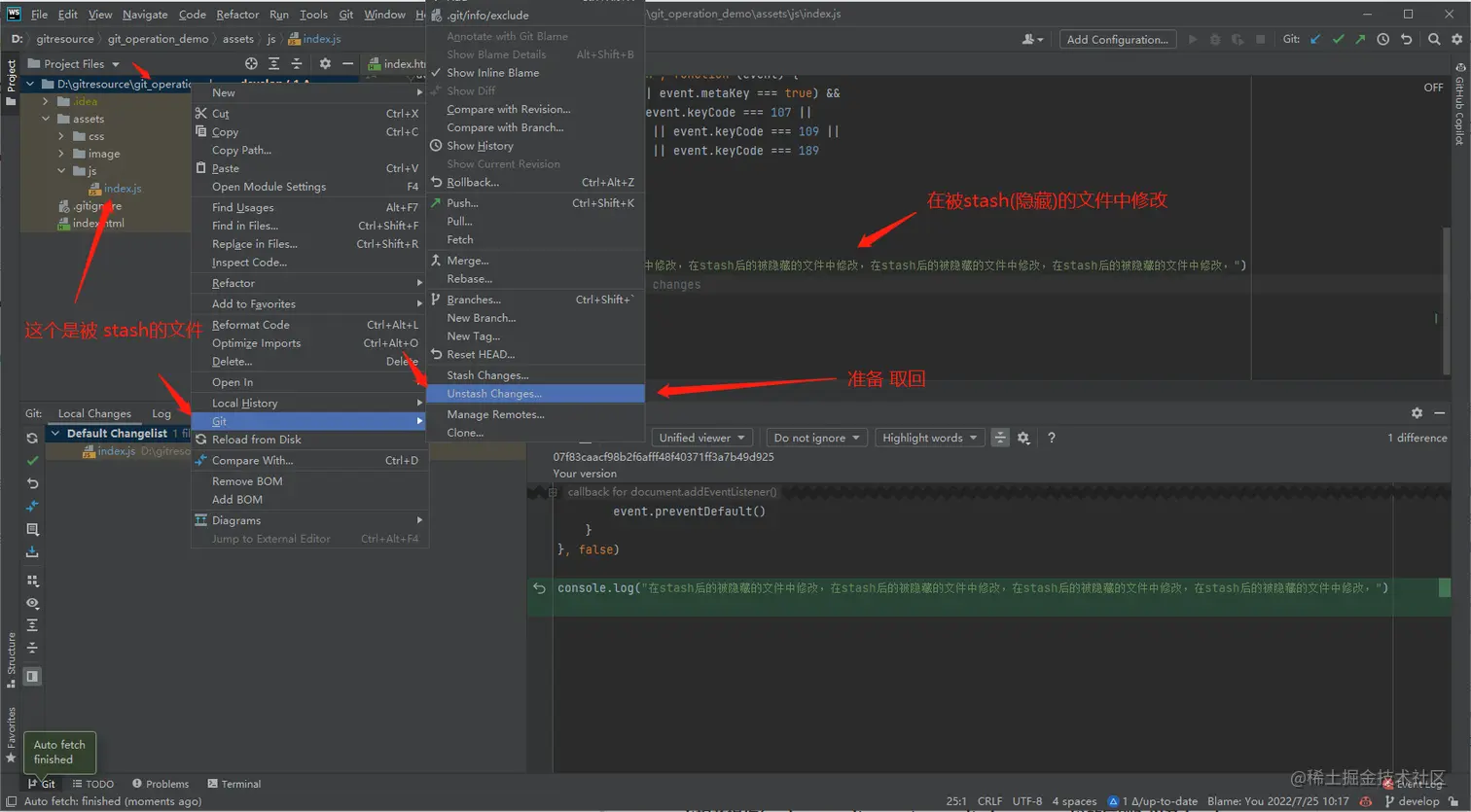Image resolution: width=1471 pixels, height=812 pixels.
Task: Click the Event Log icon in status bar
Action: [1386, 783]
